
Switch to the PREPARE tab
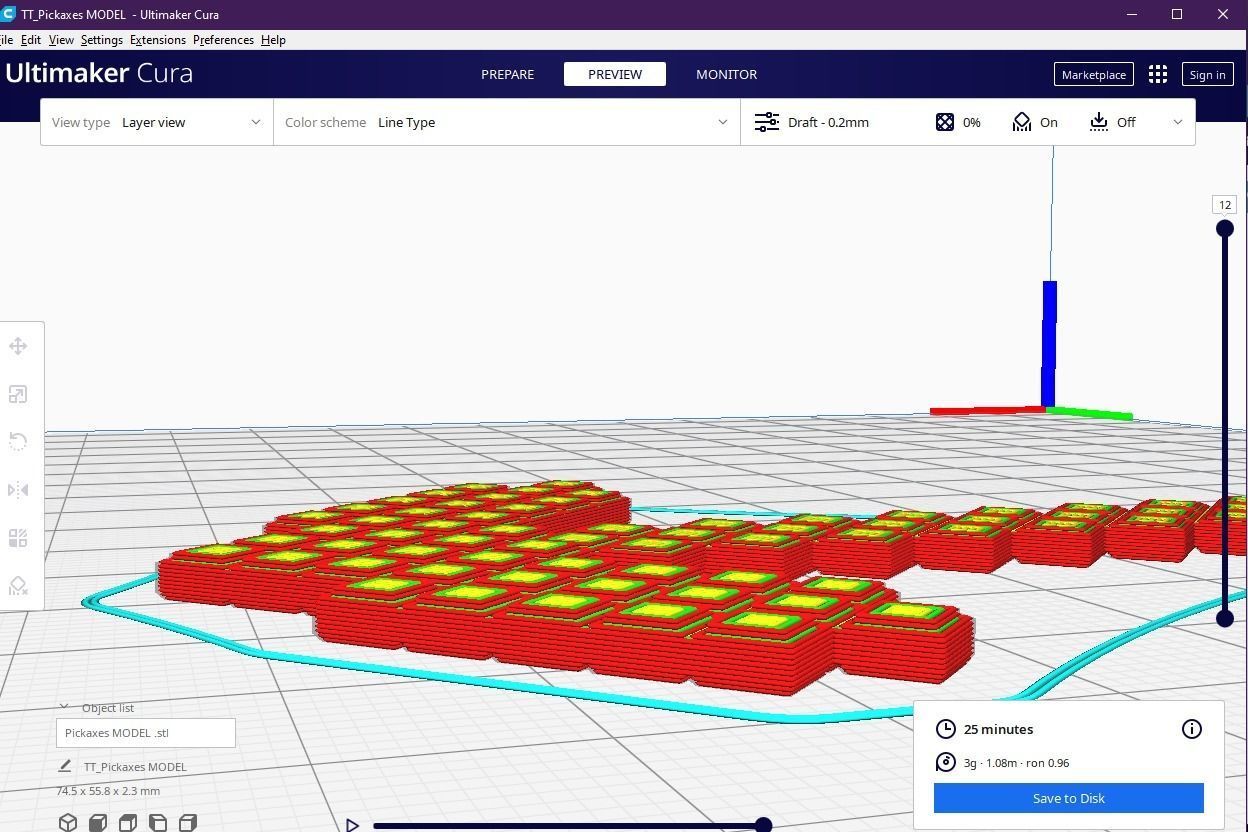coord(507,74)
